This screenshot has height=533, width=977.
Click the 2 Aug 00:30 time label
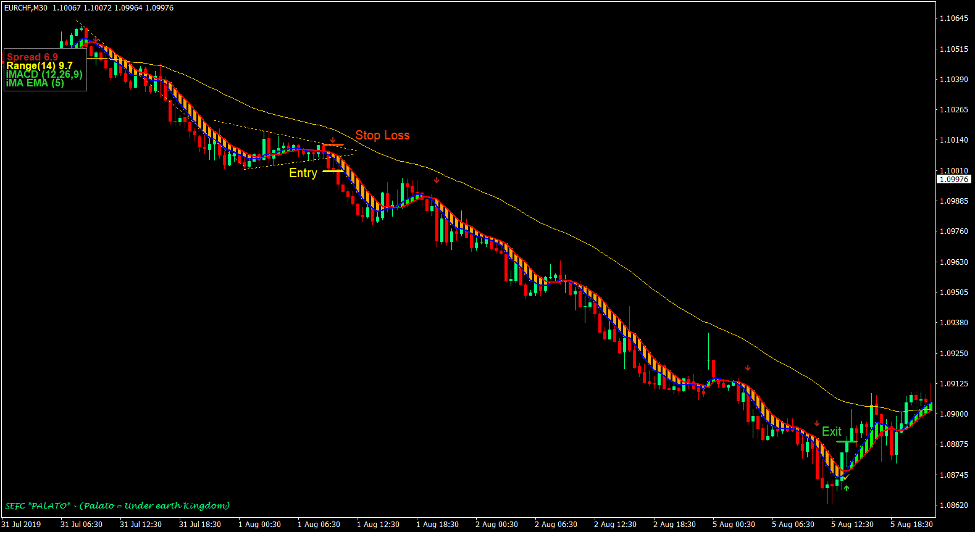497,524
